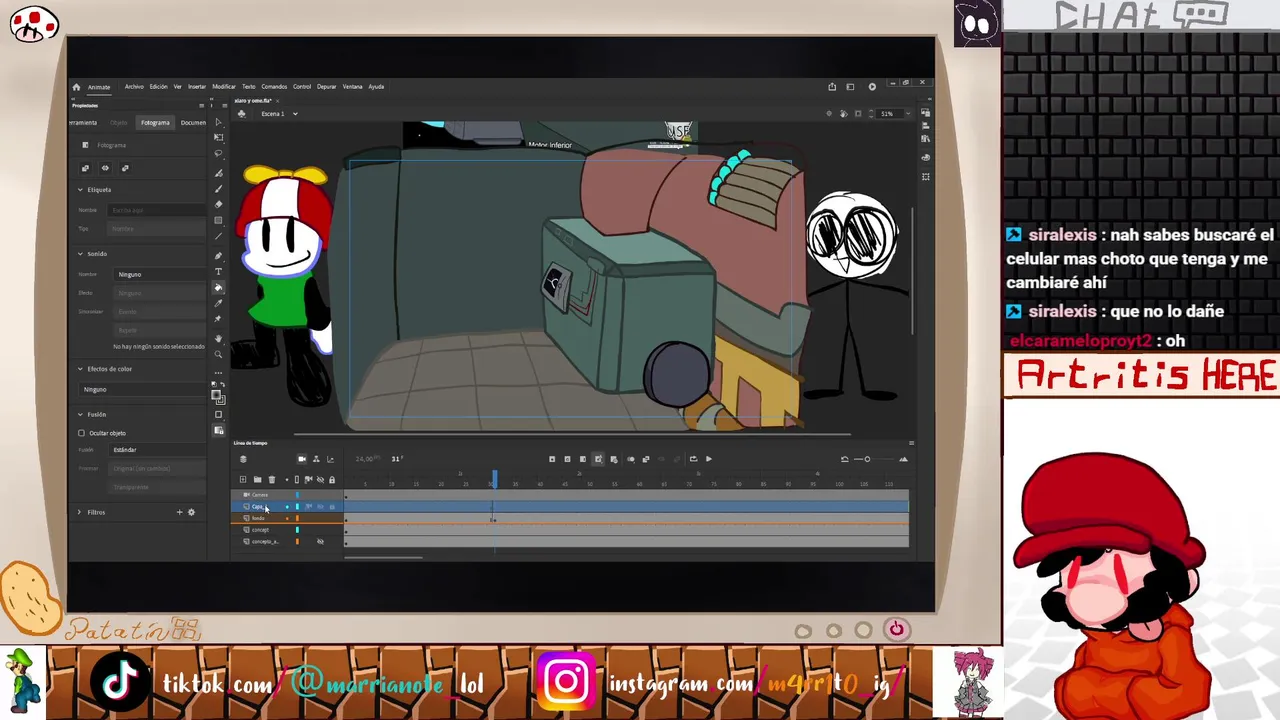Image resolution: width=1280 pixels, height=720 pixels.
Task: Select the Eraser tool
Action: point(219,204)
